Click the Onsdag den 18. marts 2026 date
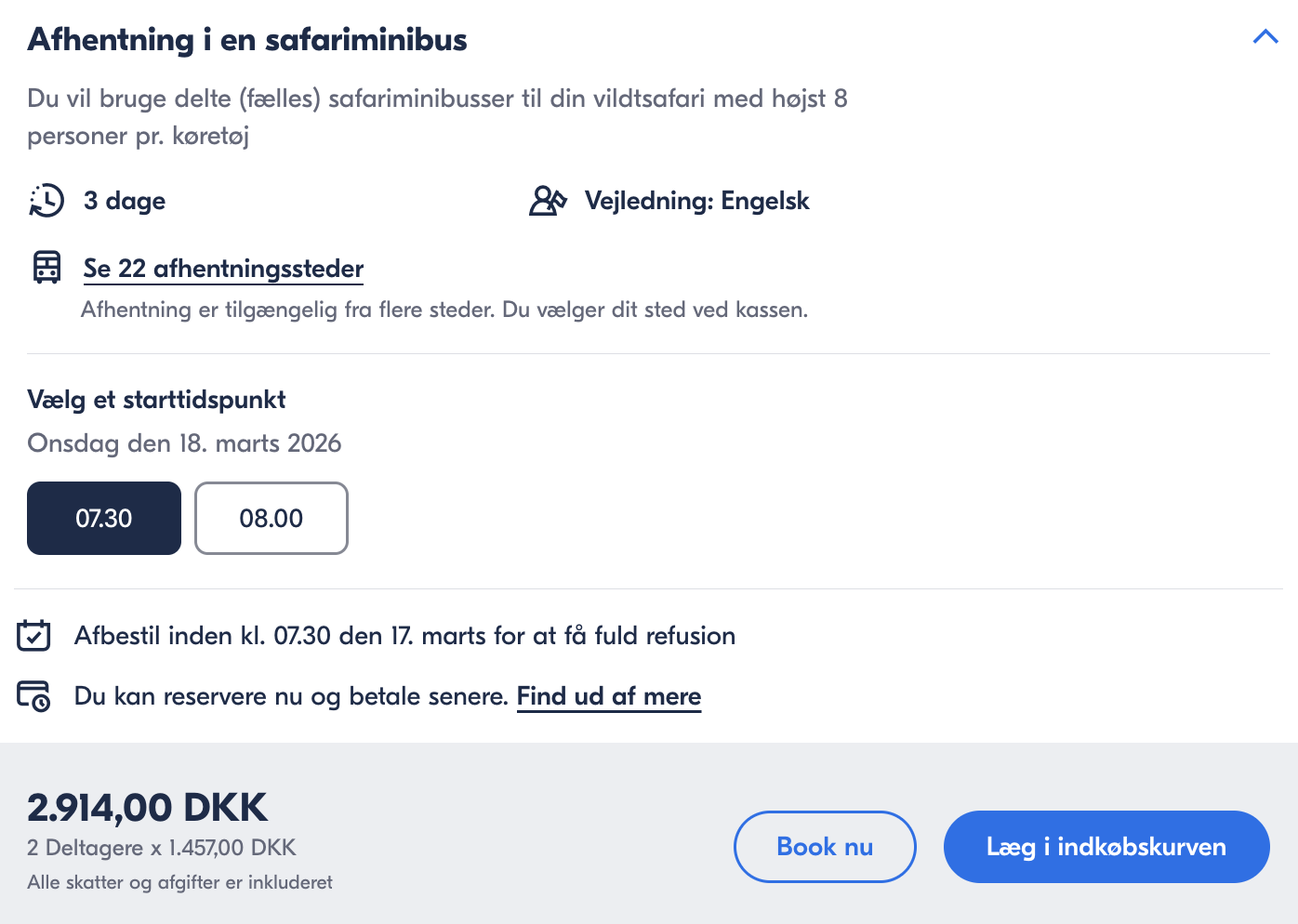Image resolution: width=1298 pixels, height=924 pixels. coord(184,443)
